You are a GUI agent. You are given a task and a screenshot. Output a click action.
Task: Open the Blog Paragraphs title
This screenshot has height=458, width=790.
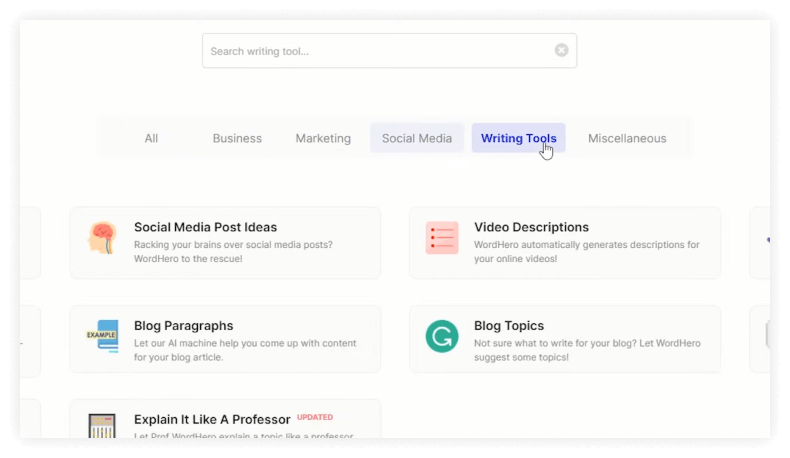183,325
